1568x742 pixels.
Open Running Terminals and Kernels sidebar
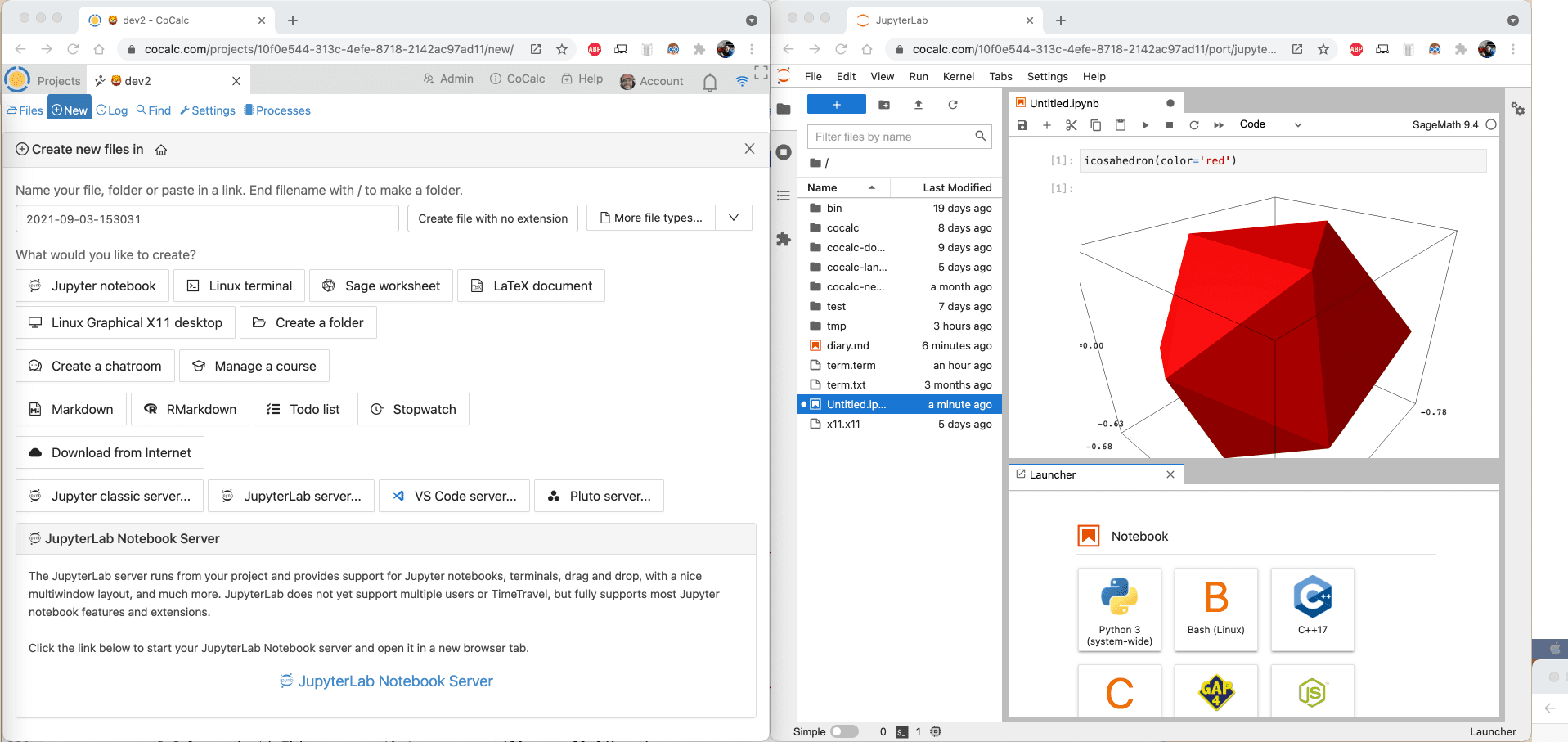coord(784,152)
